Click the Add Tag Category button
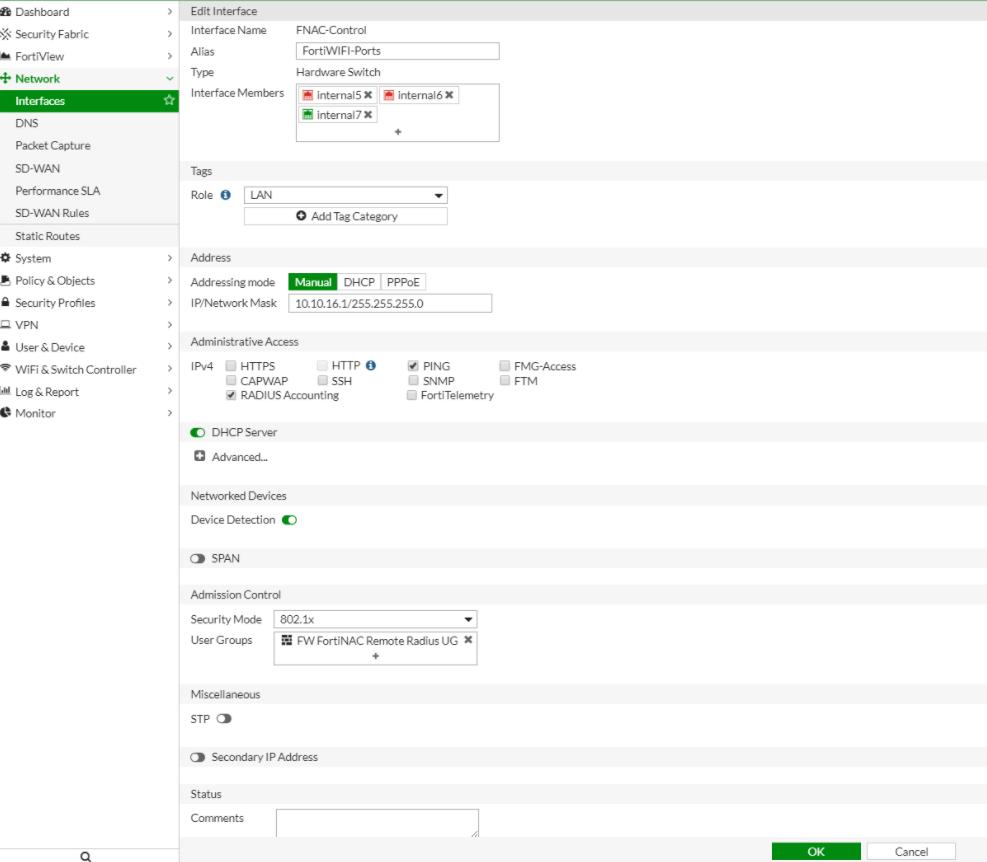Viewport: 987px width, 862px height. pos(345,216)
